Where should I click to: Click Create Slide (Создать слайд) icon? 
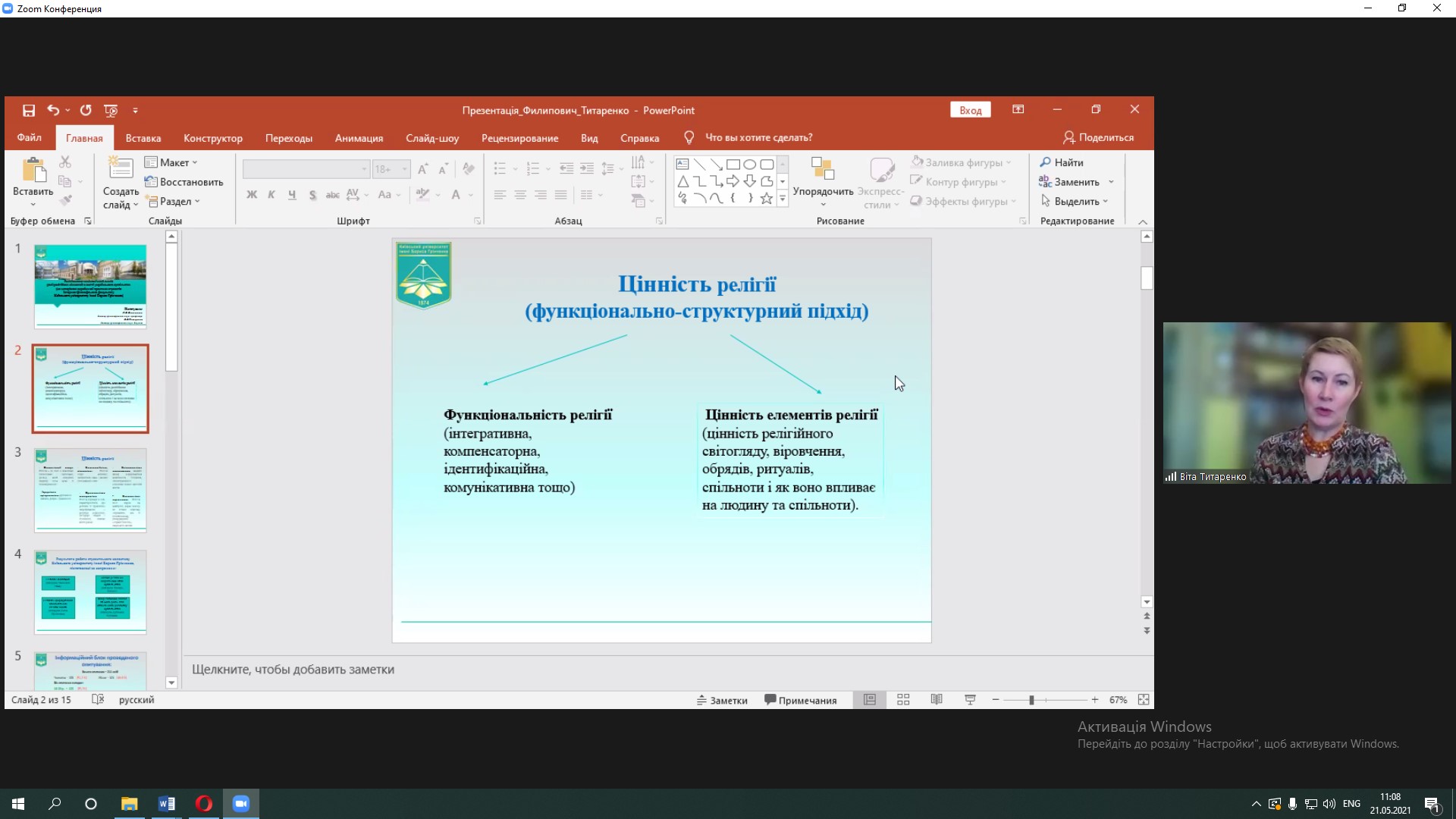click(121, 170)
